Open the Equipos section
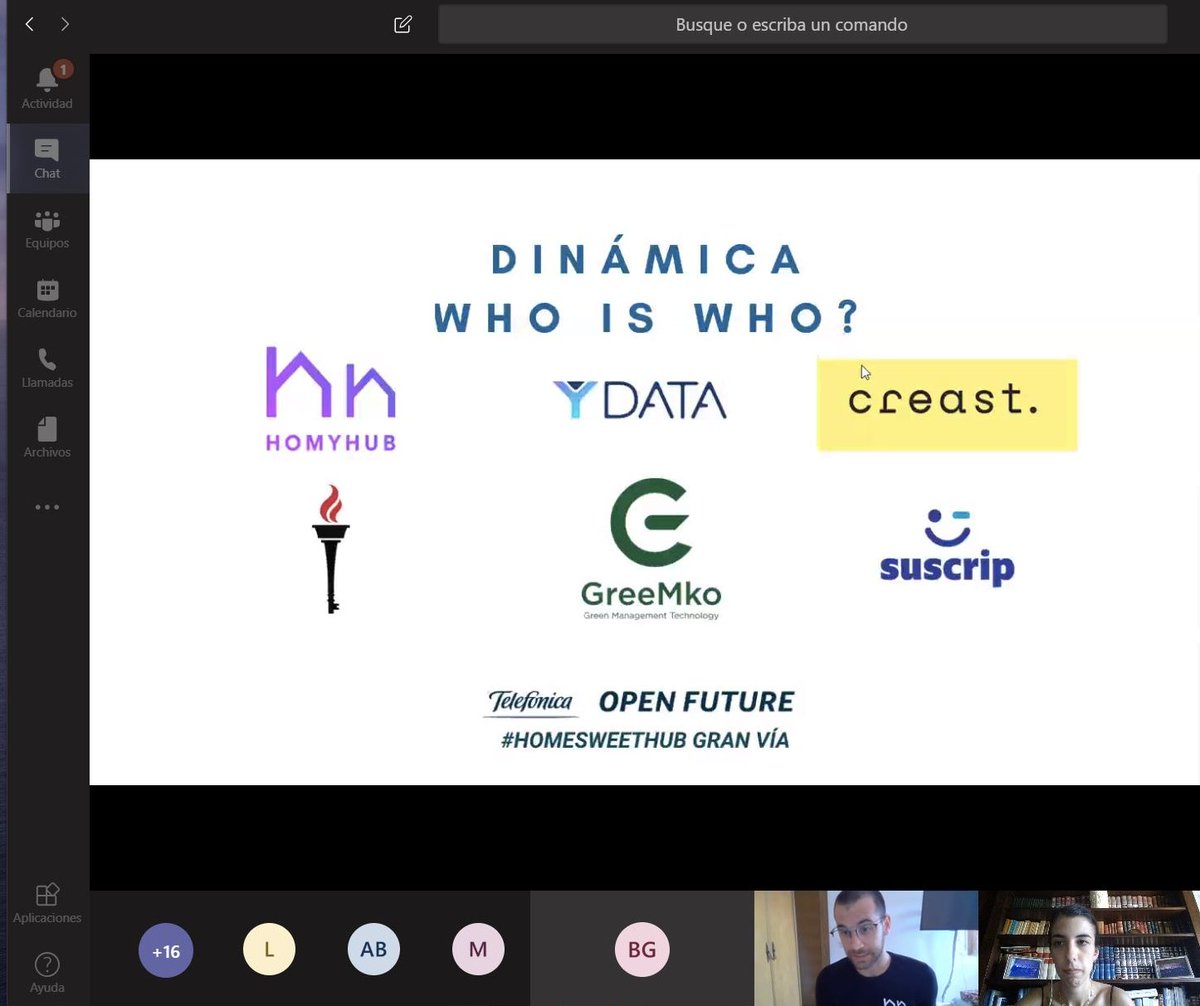 click(47, 230)
